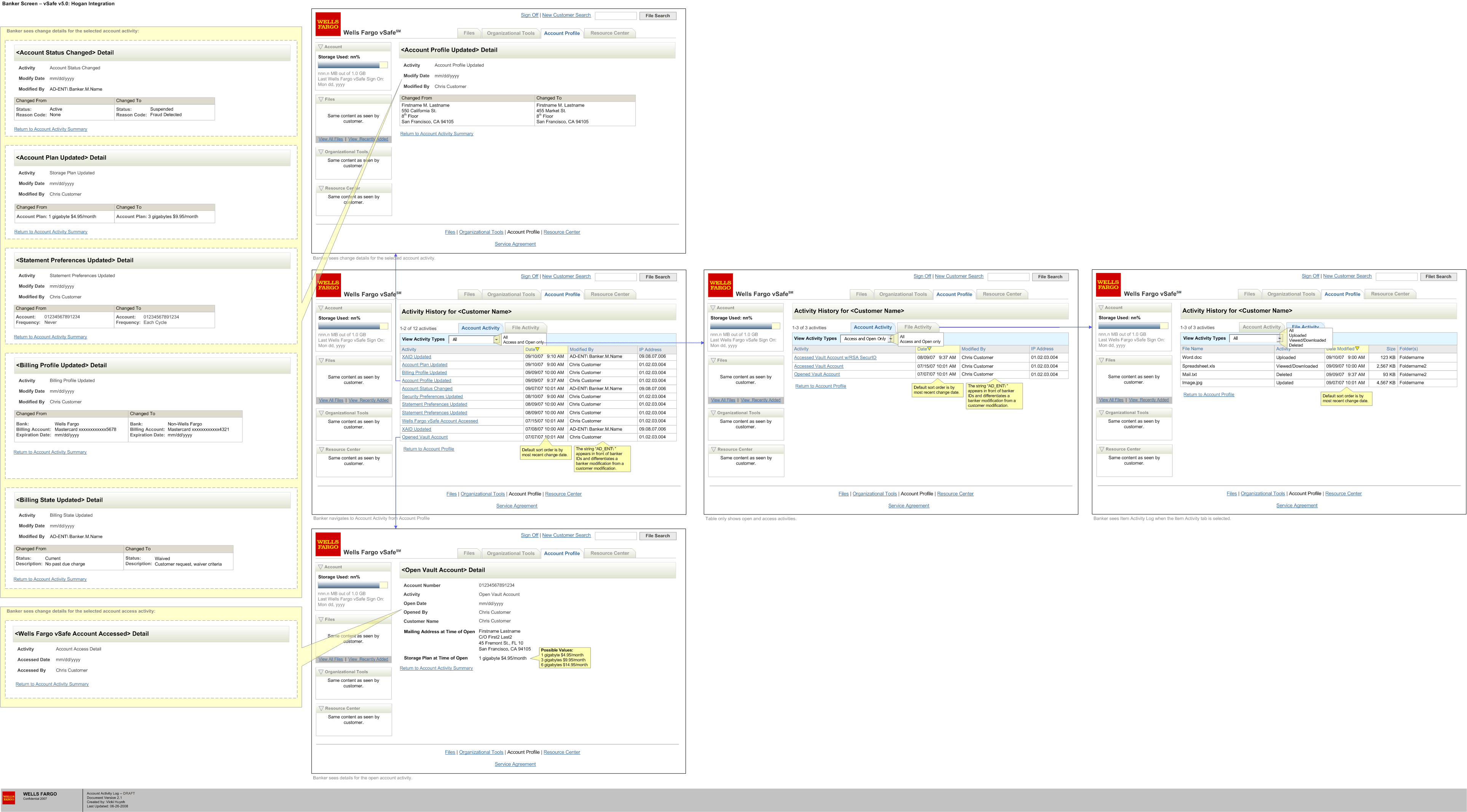Click Wells Fargo logo on Access and Open Only screen

[x=721, y=285]
